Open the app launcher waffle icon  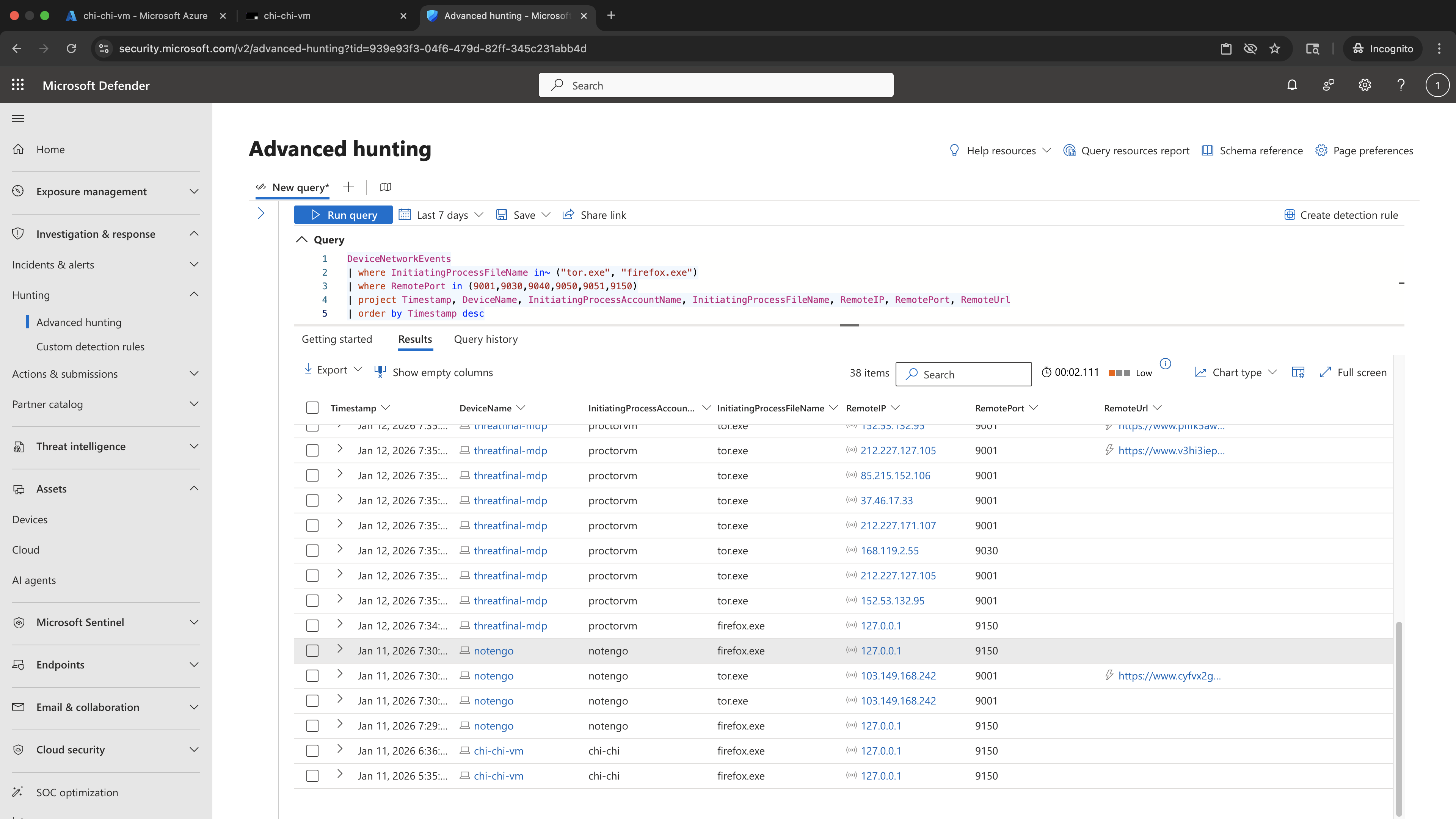coord(18,85)
